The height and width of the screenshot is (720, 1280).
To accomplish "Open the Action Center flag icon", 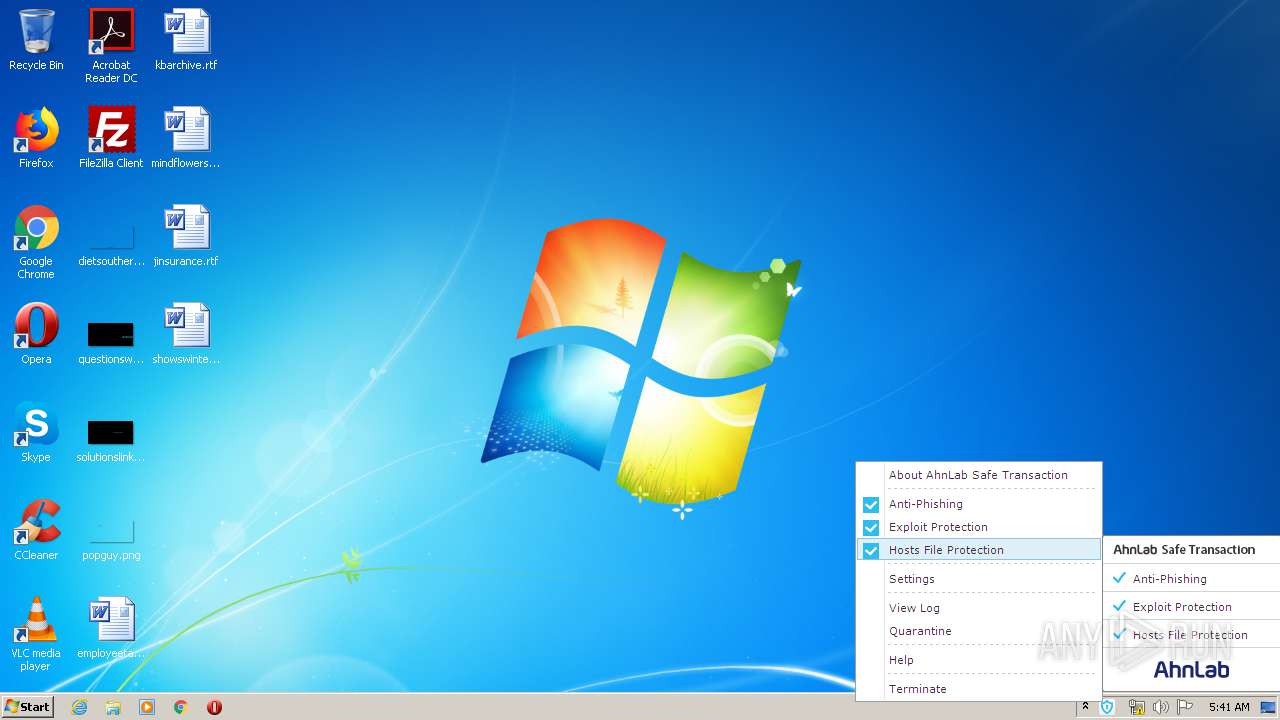I will click(1185, 707).
